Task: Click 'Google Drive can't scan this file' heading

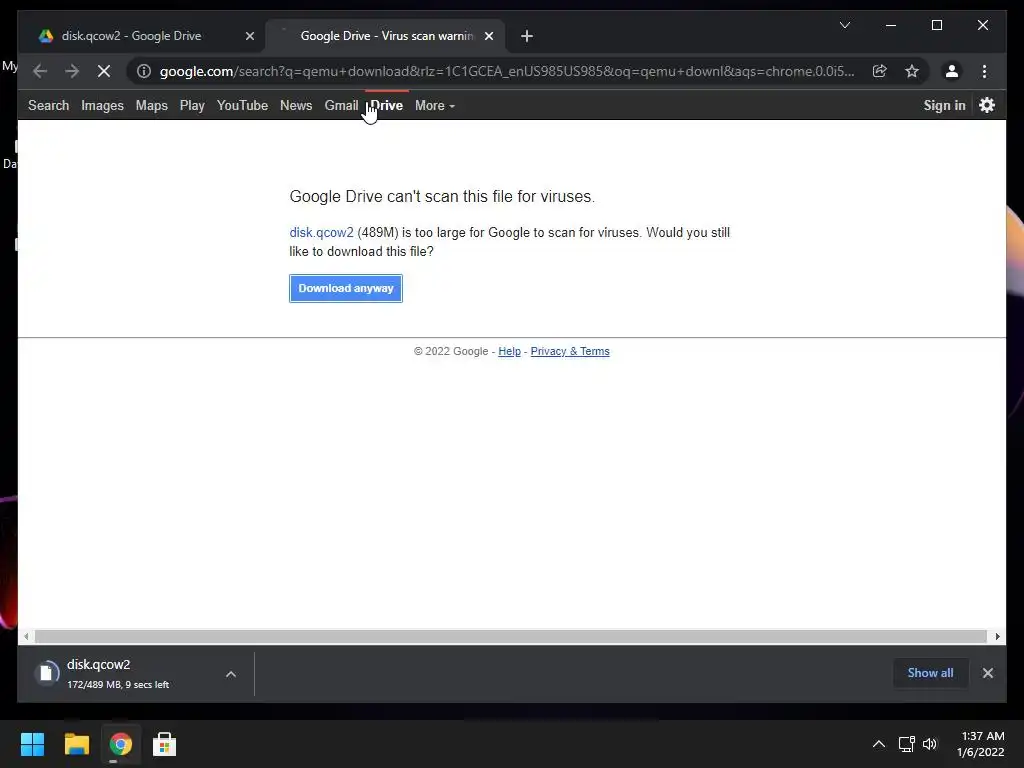Action: pos(442,197)
